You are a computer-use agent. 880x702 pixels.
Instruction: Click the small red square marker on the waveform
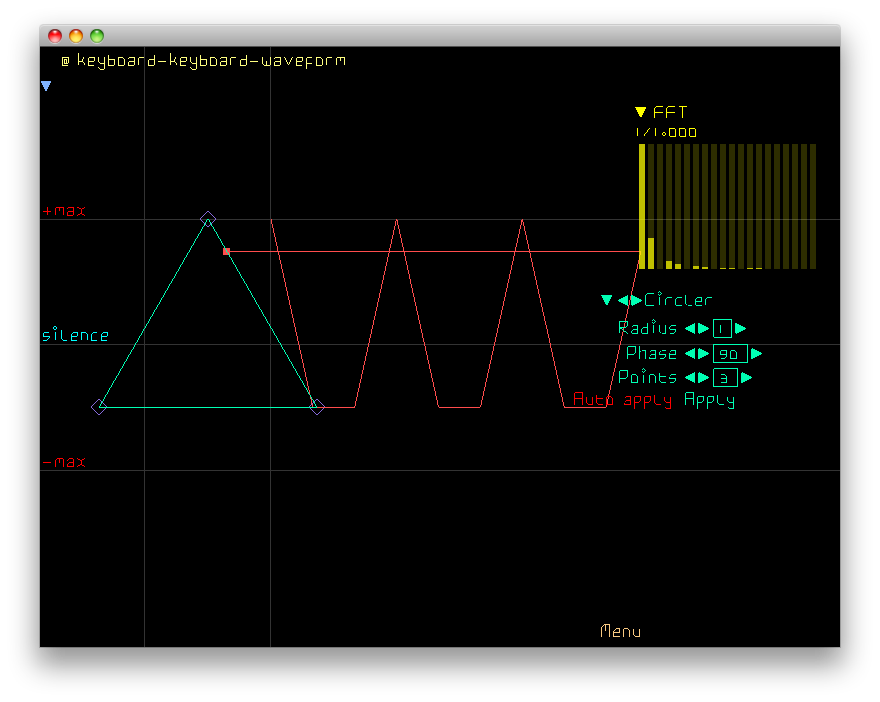click(226, 251)
